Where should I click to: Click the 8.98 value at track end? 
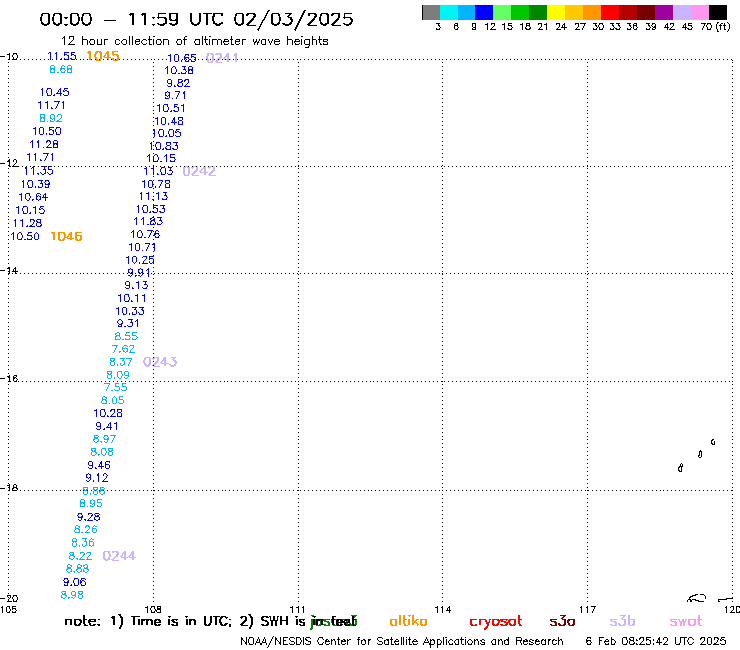click(72, 595)
